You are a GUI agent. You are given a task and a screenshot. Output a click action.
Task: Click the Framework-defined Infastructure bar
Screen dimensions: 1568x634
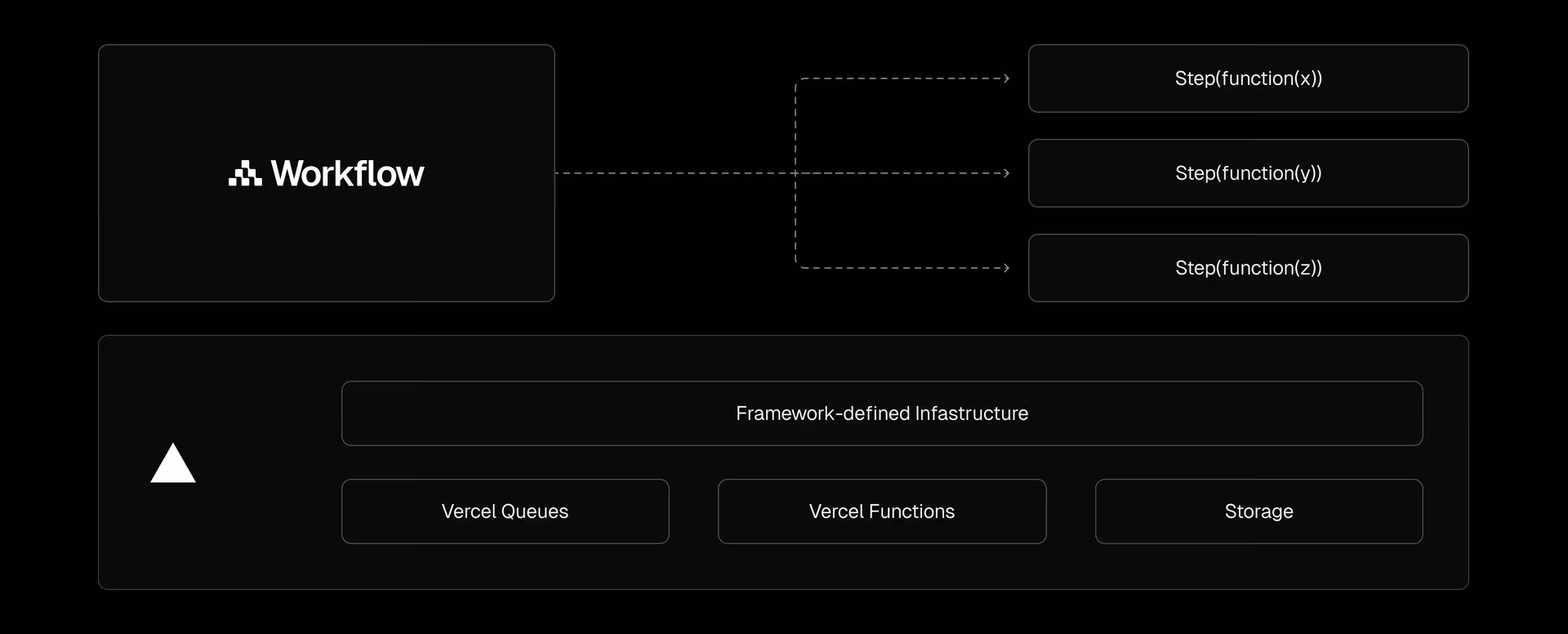[x=882, y=413]
